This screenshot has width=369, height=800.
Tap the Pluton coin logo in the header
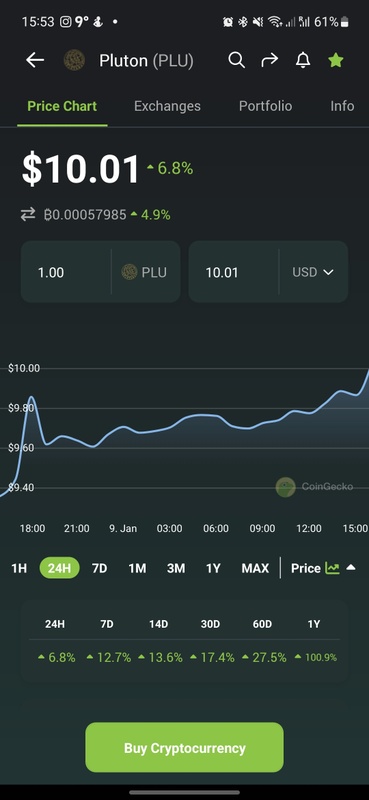tap(74, 60)
